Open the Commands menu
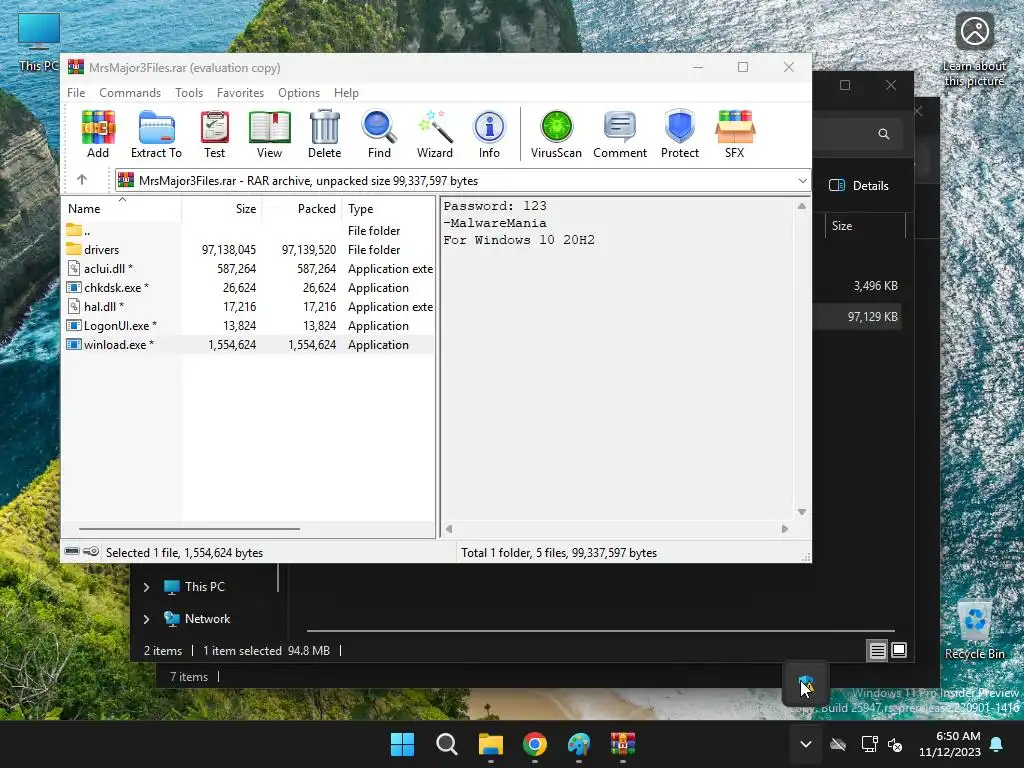Viewport: 1024px width, 768px height. 130,93
